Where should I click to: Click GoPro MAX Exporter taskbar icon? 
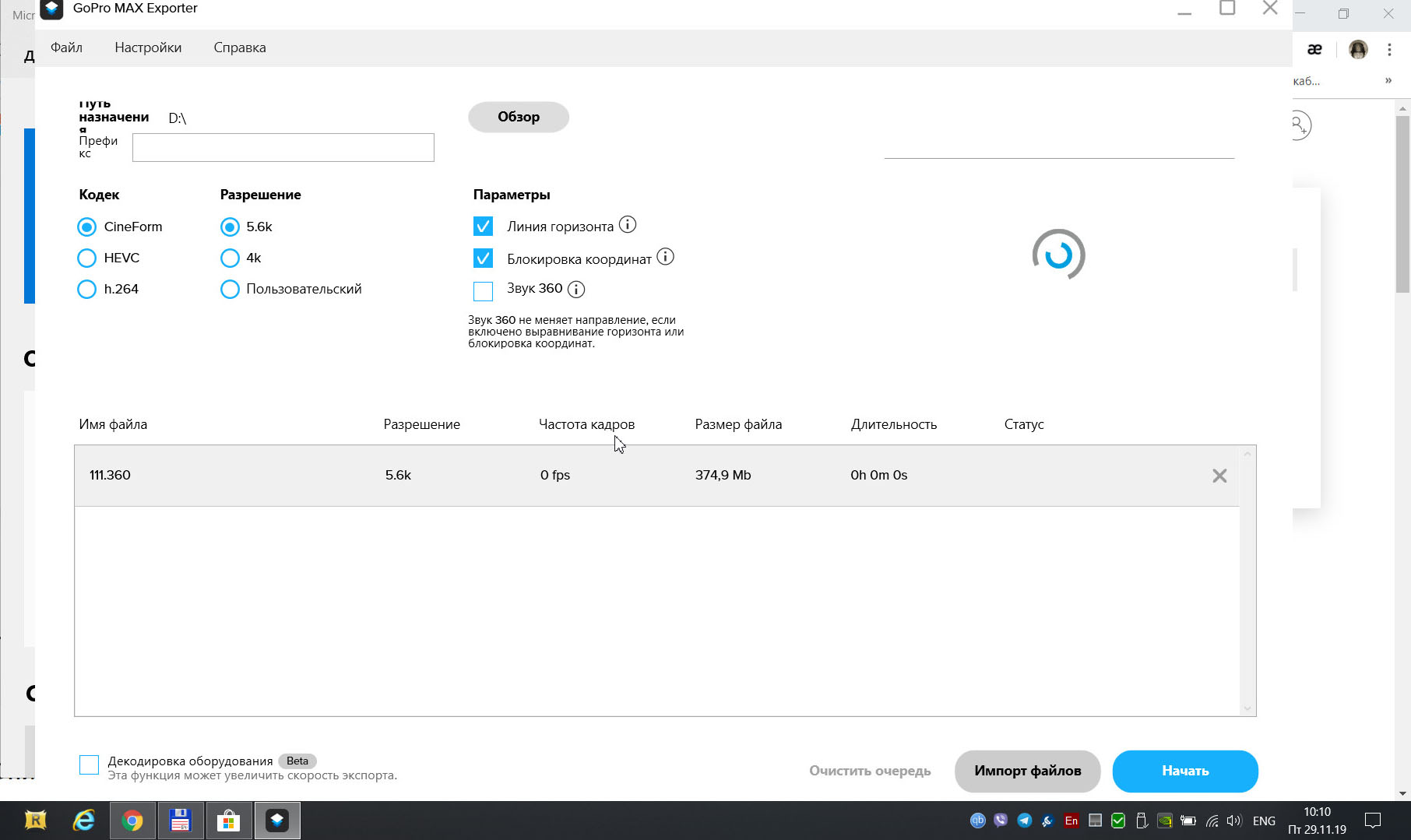(x=277, y=821)
